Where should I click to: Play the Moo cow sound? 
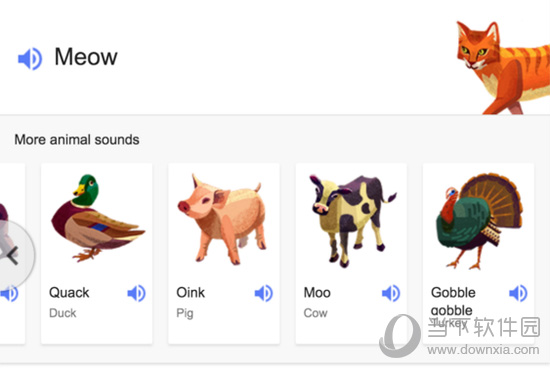[x=391, y=293]
